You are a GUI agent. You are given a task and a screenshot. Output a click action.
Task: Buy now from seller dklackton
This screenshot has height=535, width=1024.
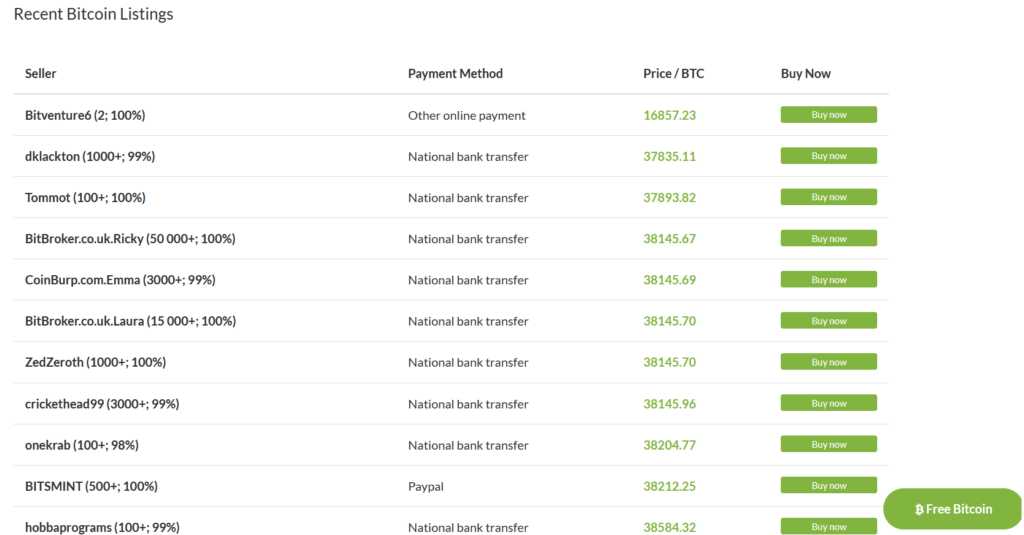[828, 156]
